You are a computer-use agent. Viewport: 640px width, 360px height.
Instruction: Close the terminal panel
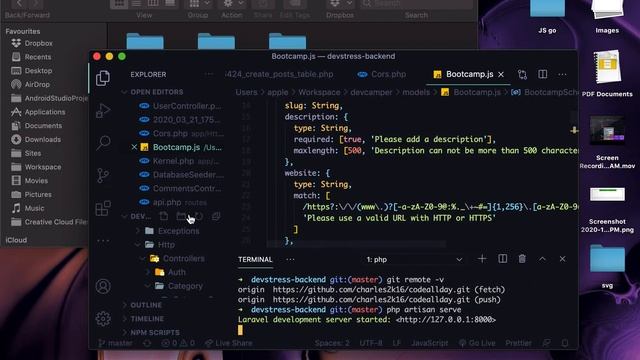click(562, 259)
